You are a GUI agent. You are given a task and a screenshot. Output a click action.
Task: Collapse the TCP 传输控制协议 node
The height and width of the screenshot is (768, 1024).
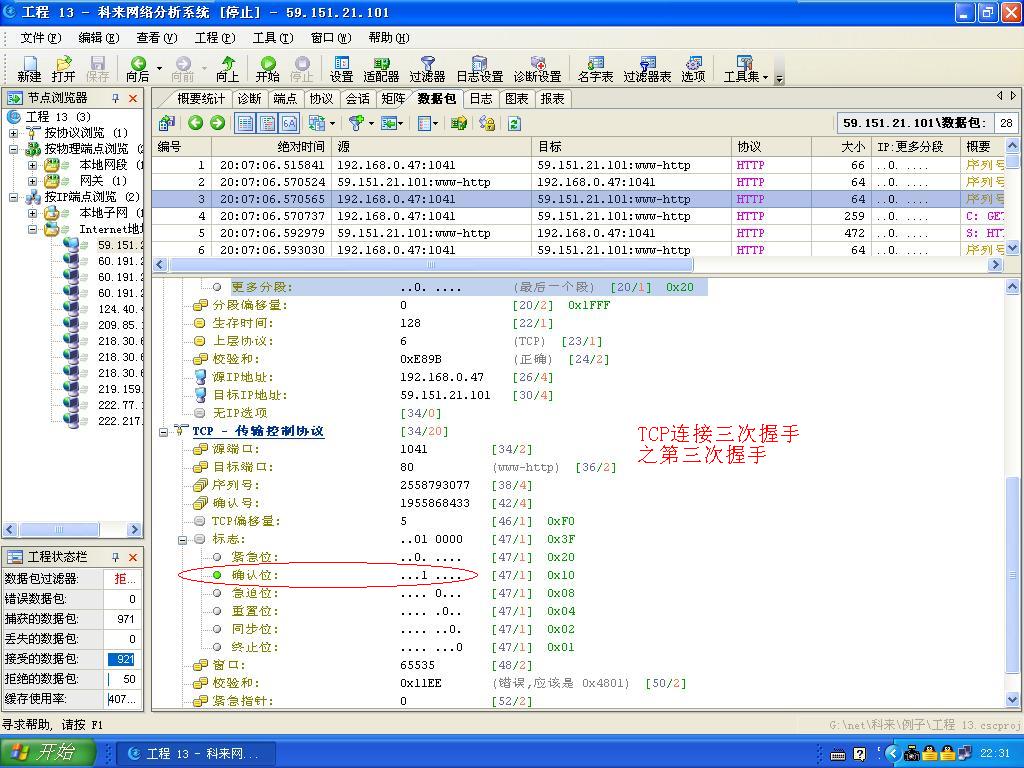[162, 431]
